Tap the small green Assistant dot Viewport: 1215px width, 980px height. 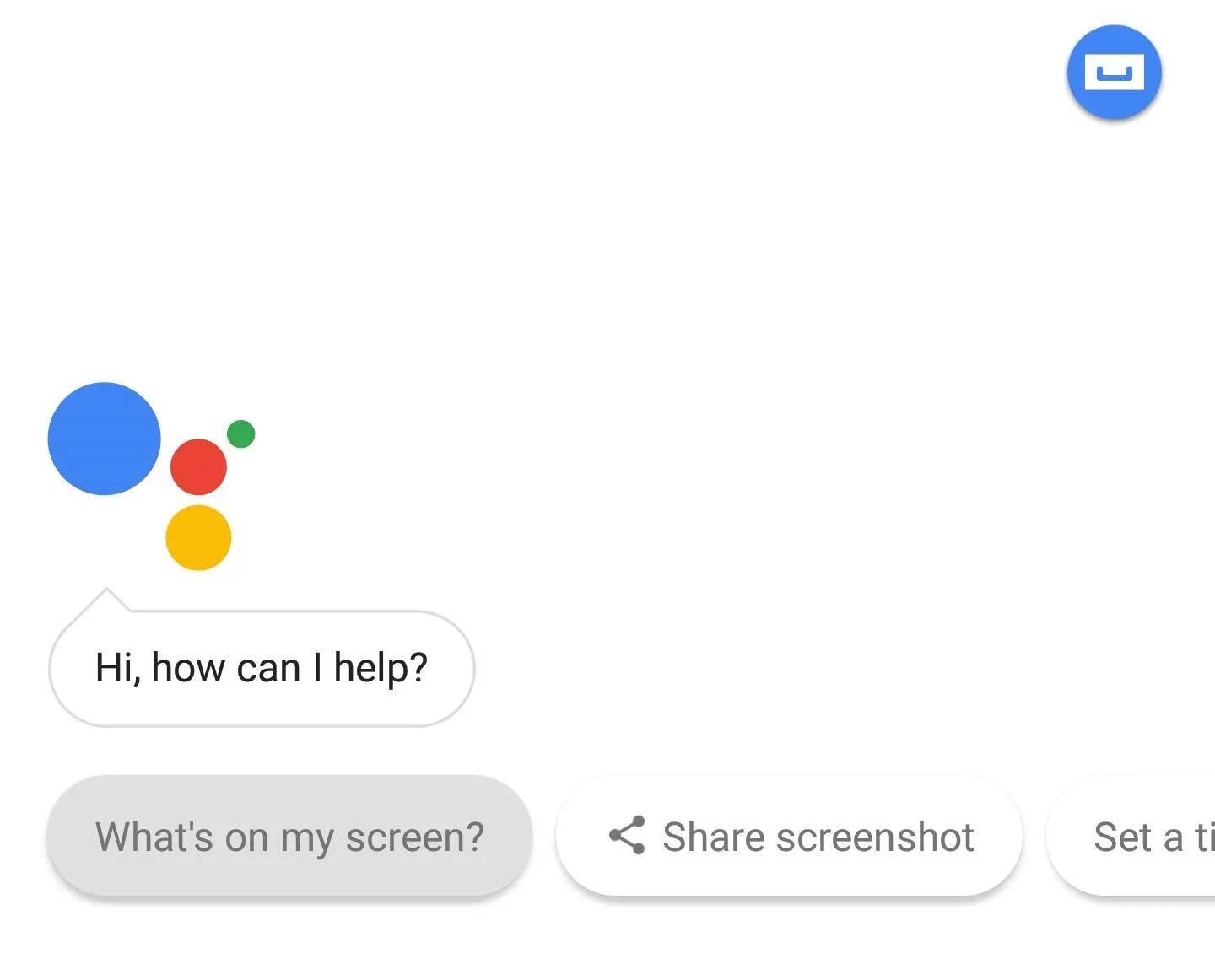[240, 433]
